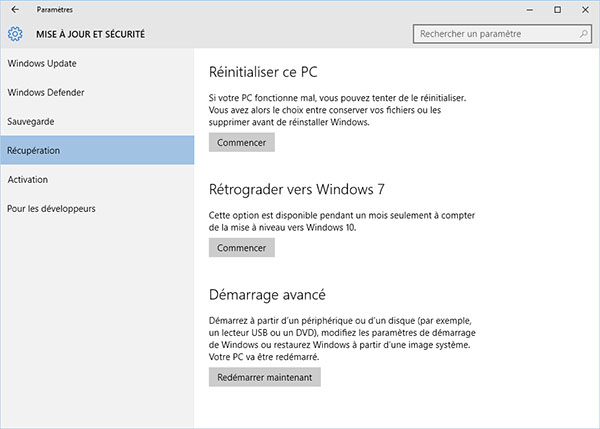This screenshot has width=600, height=429.
Task: Open 'Pour les développeurs' settings
Action: point(51,208)
